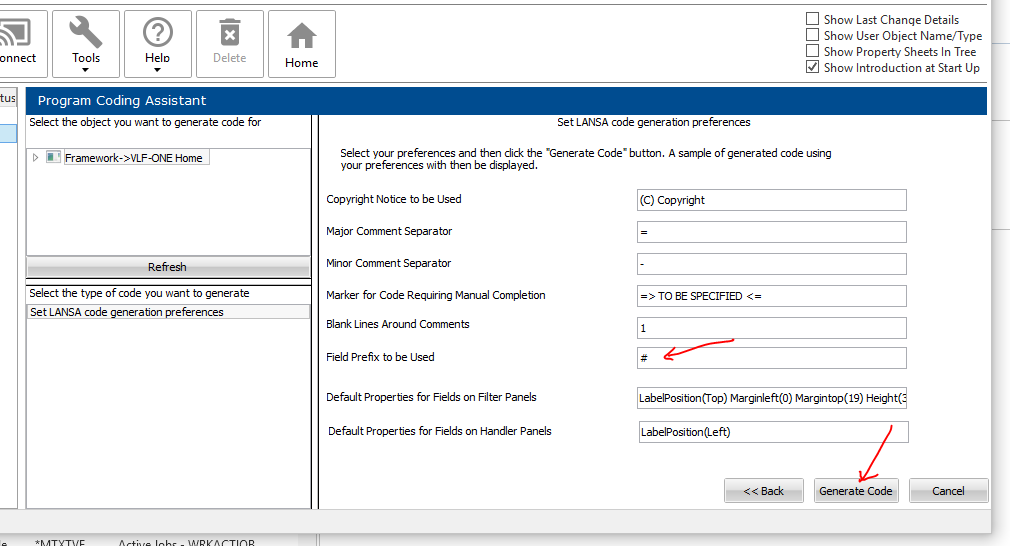
Task: Click 'Select the type of code' heading
Action: pyautogui.click(x=139, y=293)
